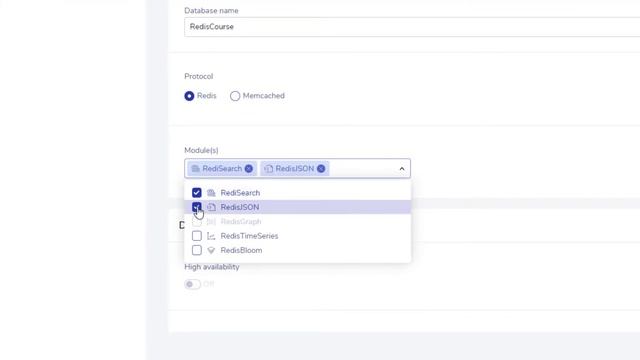
Task: Choose RedisBloom label in dropdown list
Action: tap(241, 250)
